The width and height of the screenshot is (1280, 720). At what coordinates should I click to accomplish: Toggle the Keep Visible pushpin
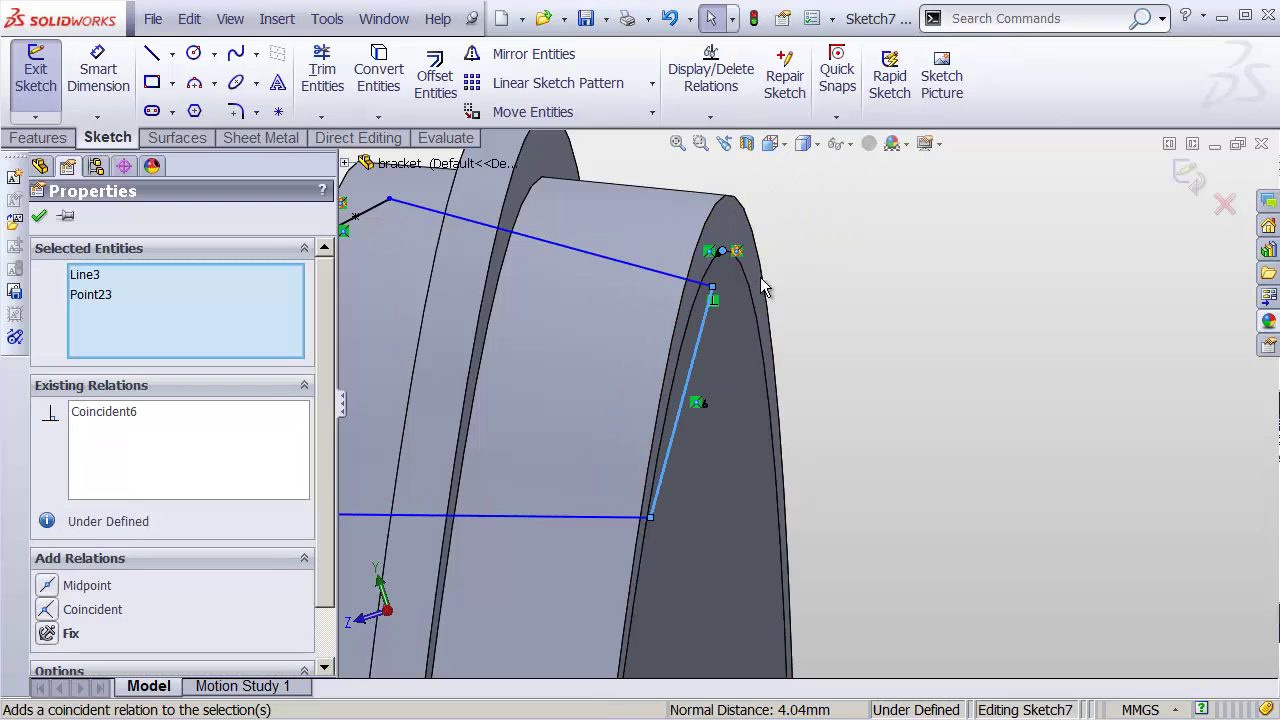coord(66,216)
